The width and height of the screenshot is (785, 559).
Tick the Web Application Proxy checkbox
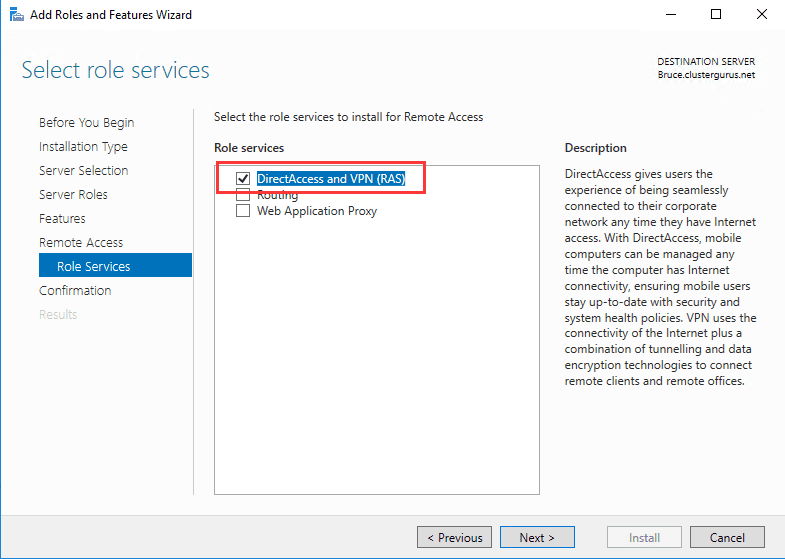[242, 211]
